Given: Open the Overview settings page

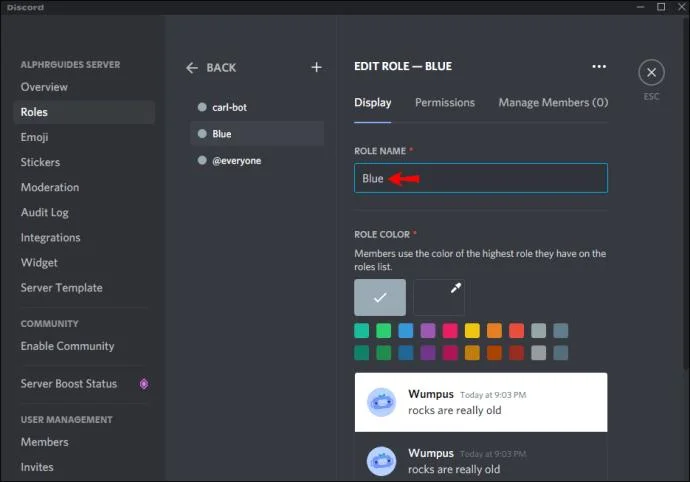Looking at the screenshot, I should pos(44,87).
